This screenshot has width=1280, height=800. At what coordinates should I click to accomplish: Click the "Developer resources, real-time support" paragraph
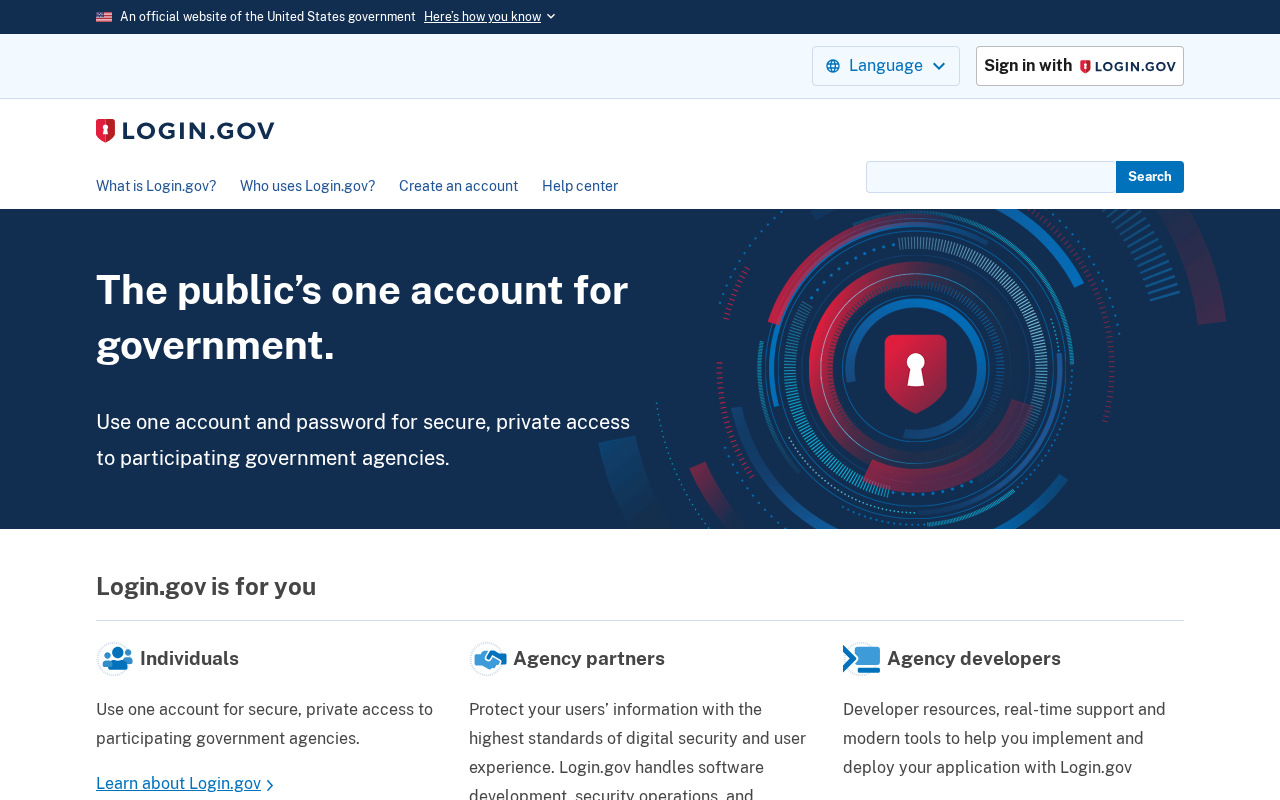[1004, 739]
